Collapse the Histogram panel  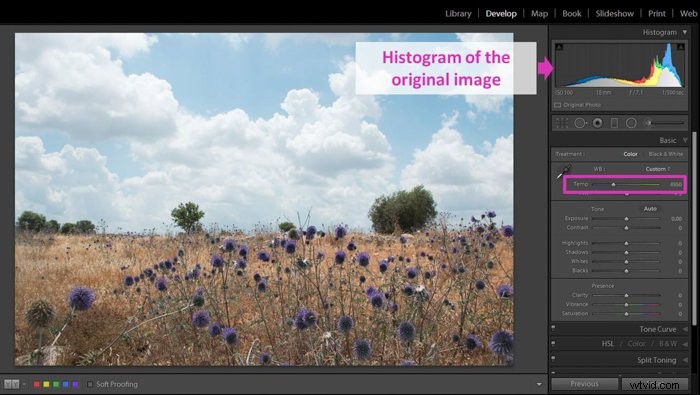click(684, 32)
